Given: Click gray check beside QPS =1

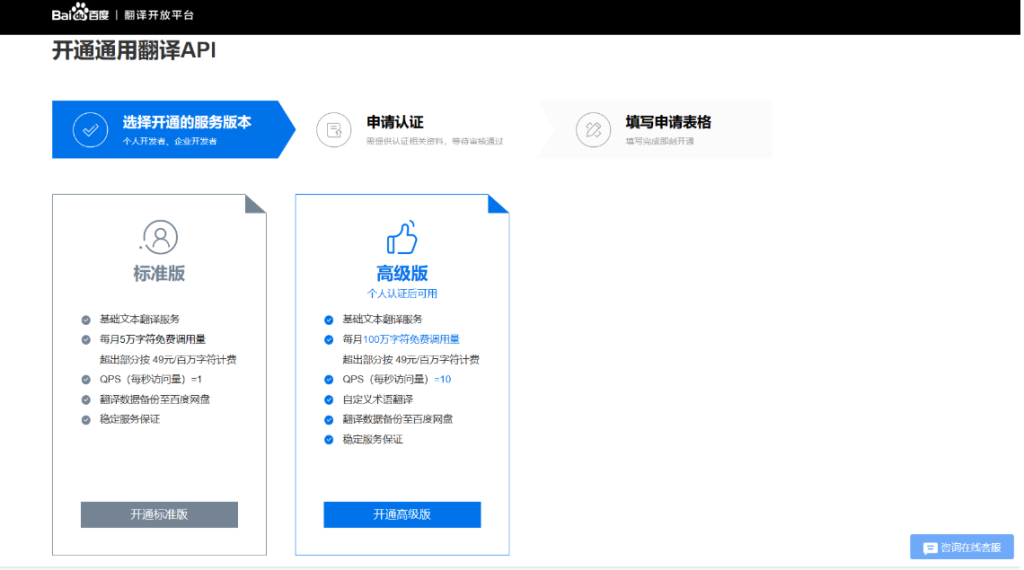Looking at the screenshot, I should 86,379.
